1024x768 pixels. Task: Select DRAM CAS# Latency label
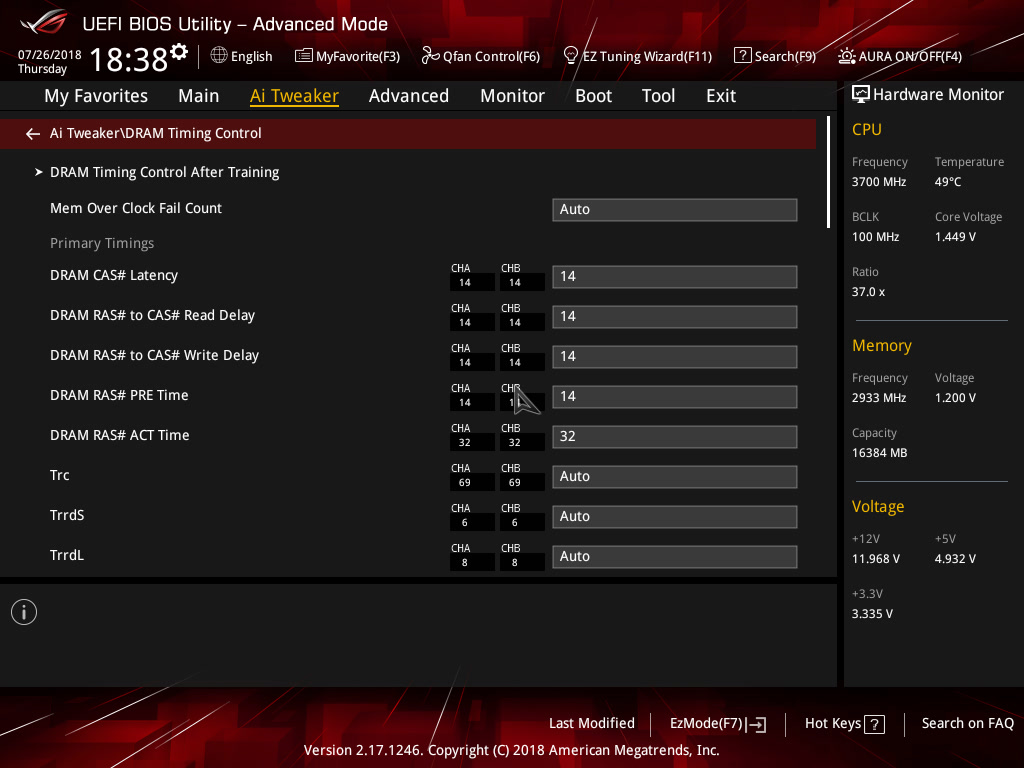point(114,276)
